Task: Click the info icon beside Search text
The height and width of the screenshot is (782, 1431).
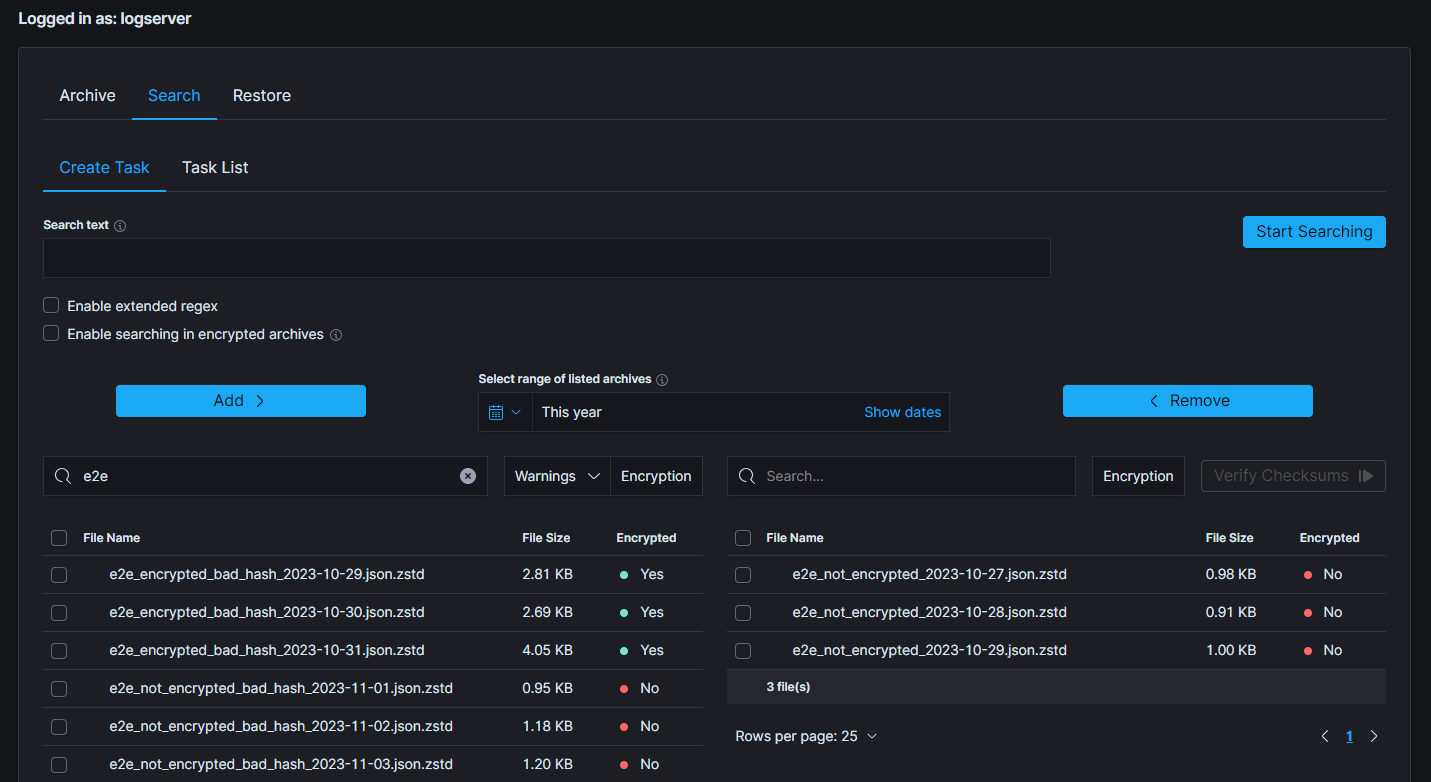Action: (120, 226)
